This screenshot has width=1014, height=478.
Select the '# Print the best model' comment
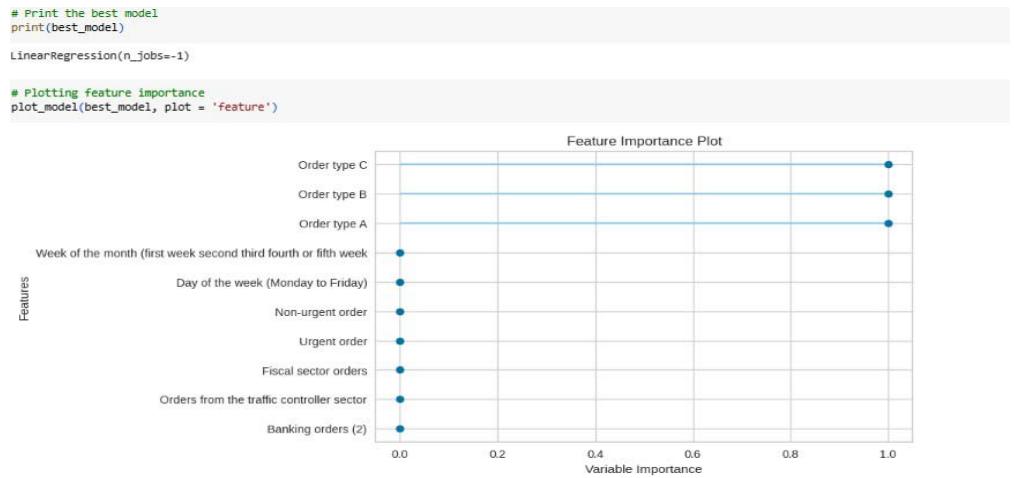point(84,13)
